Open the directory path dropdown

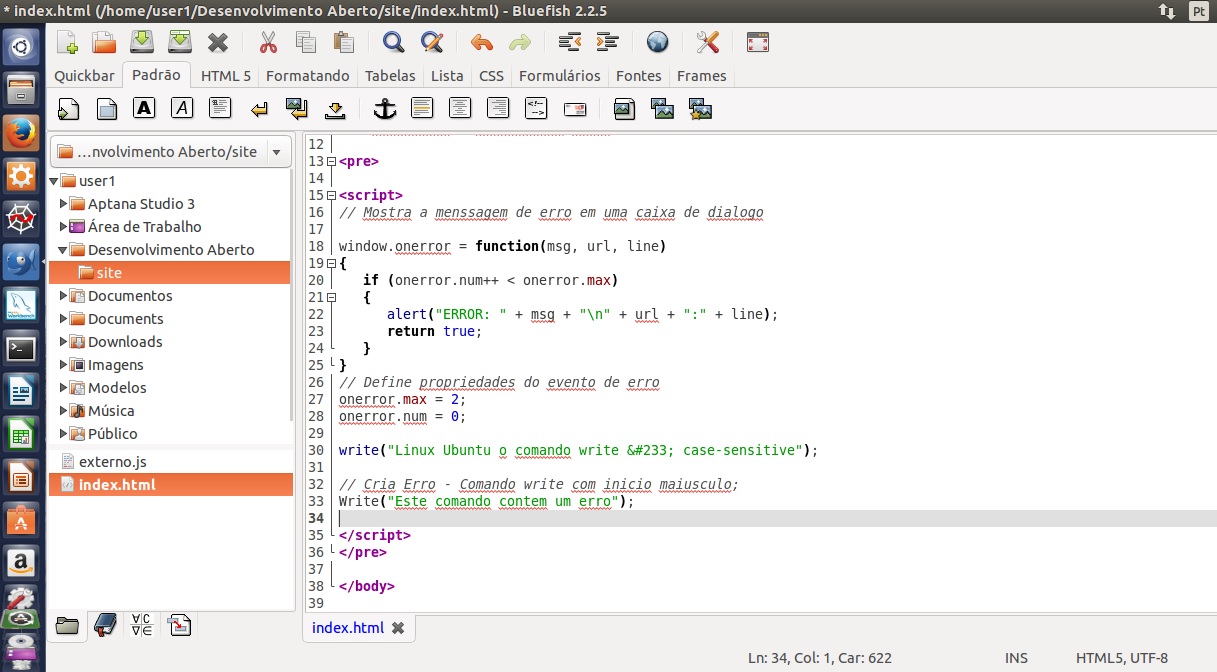[275, 152]
